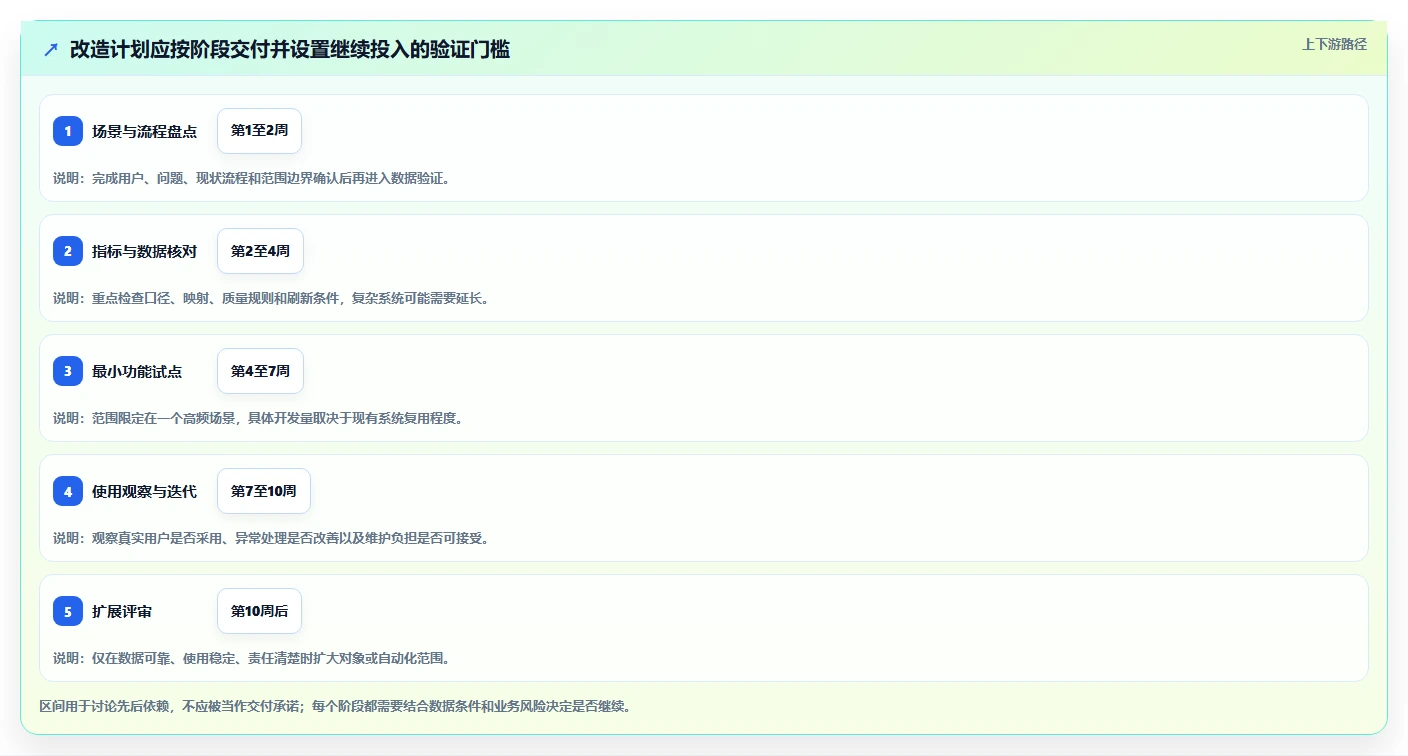Click the stage name 使用观察与迭代
1408x756 pixels.
(x=144, y=491)
